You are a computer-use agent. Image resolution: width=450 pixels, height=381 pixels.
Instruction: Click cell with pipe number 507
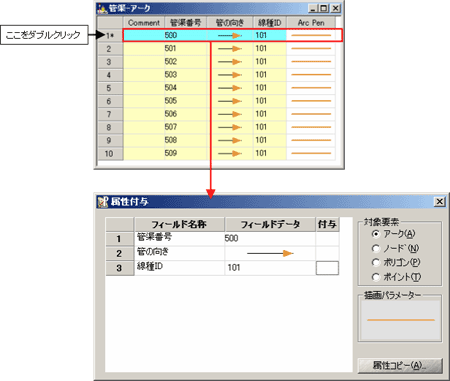(186, 127)
